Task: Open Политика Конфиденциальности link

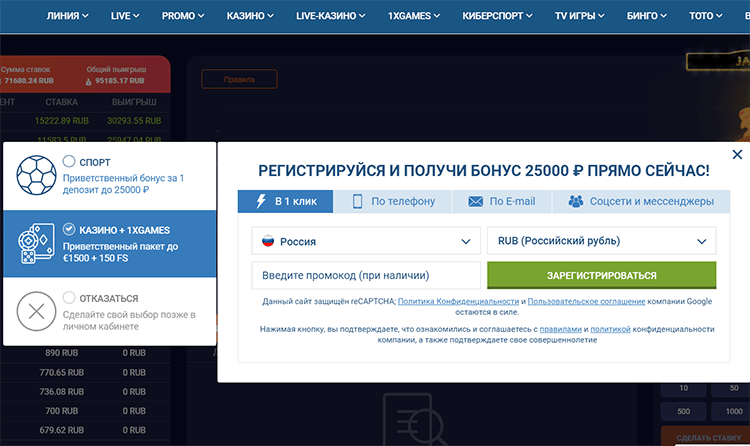Action: tap(458, 301)
